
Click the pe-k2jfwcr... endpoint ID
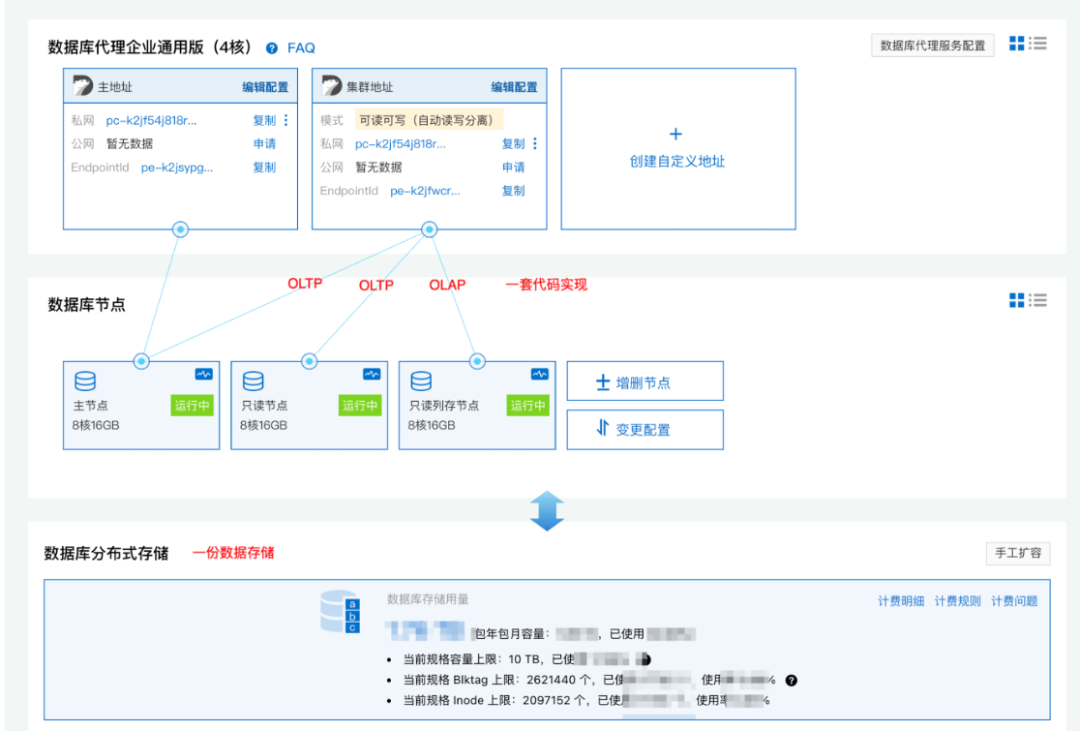[425, 191]
